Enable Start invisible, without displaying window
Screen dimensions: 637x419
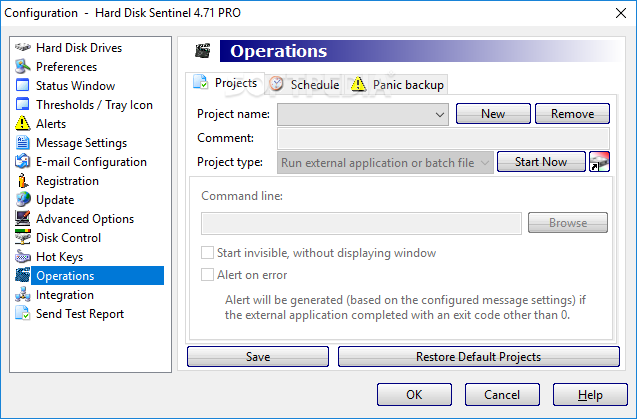click(x=207, y=253)
